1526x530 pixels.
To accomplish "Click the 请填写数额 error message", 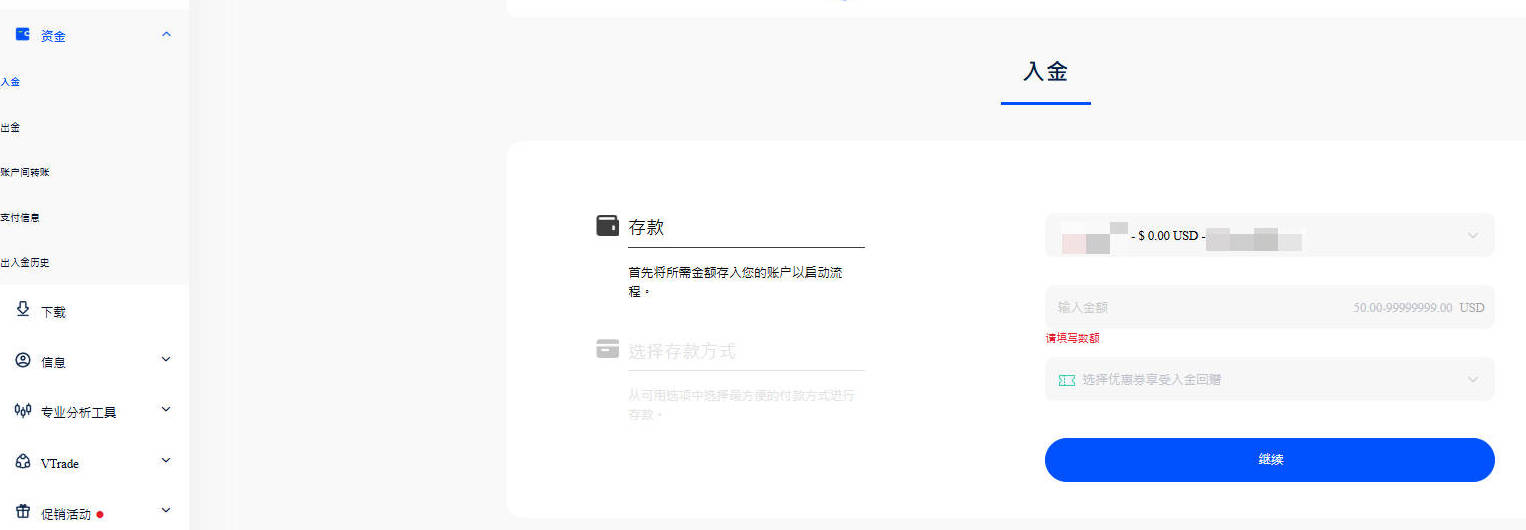I will pos(1072,338).
